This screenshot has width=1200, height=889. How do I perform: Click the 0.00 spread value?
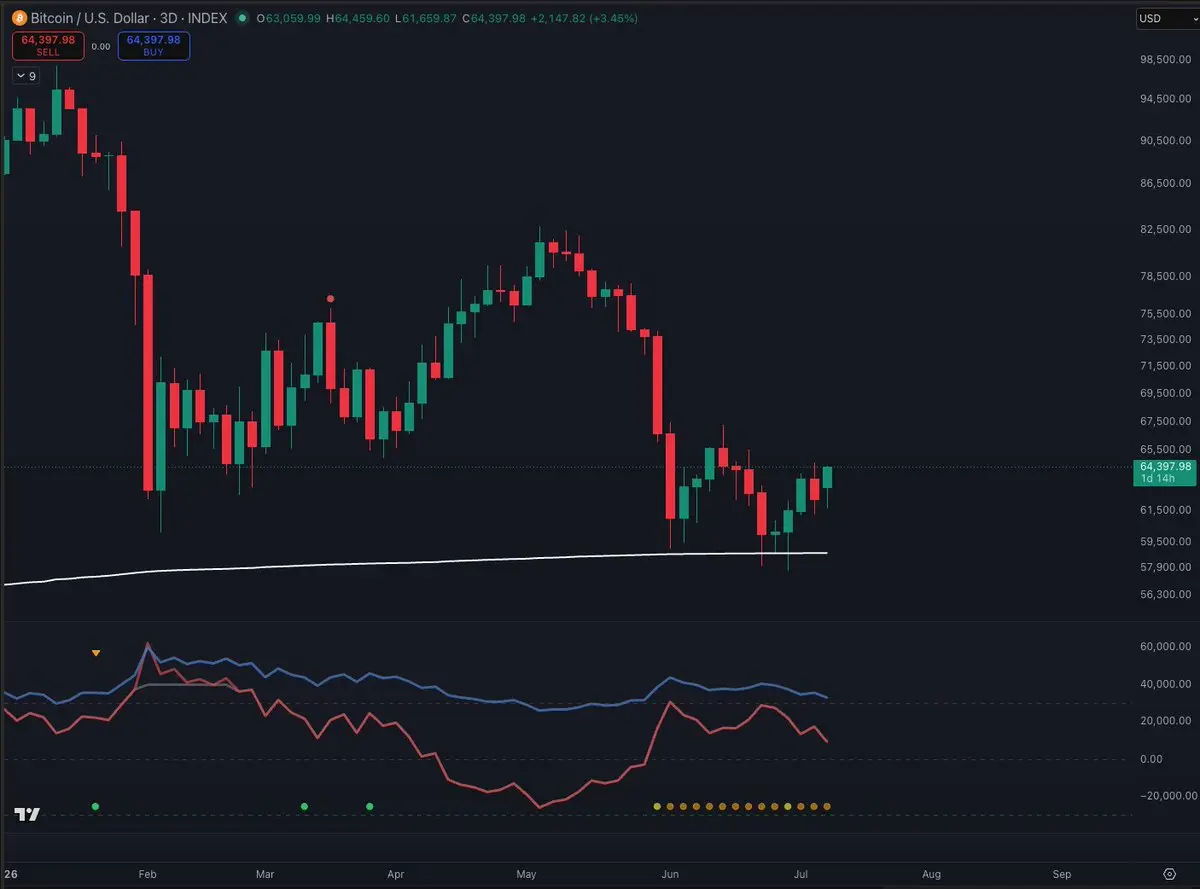pyautogui.click(x=101, y=46)
